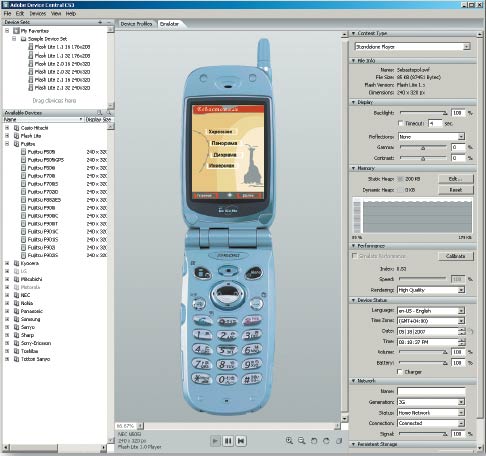Click the Battery level slider
Viewport: 486px width, 456px height.
(423, 363)
